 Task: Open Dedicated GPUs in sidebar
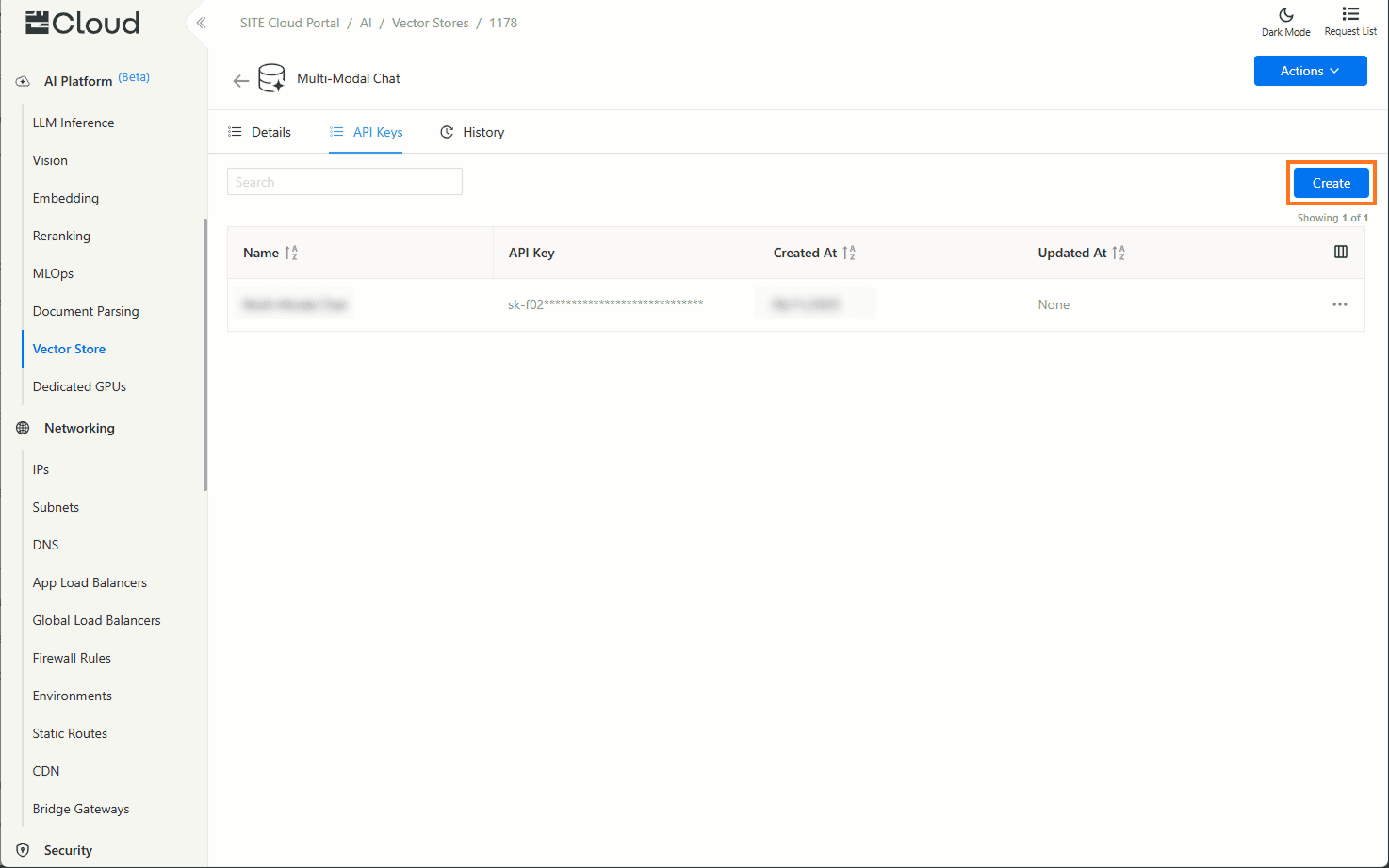79,386
